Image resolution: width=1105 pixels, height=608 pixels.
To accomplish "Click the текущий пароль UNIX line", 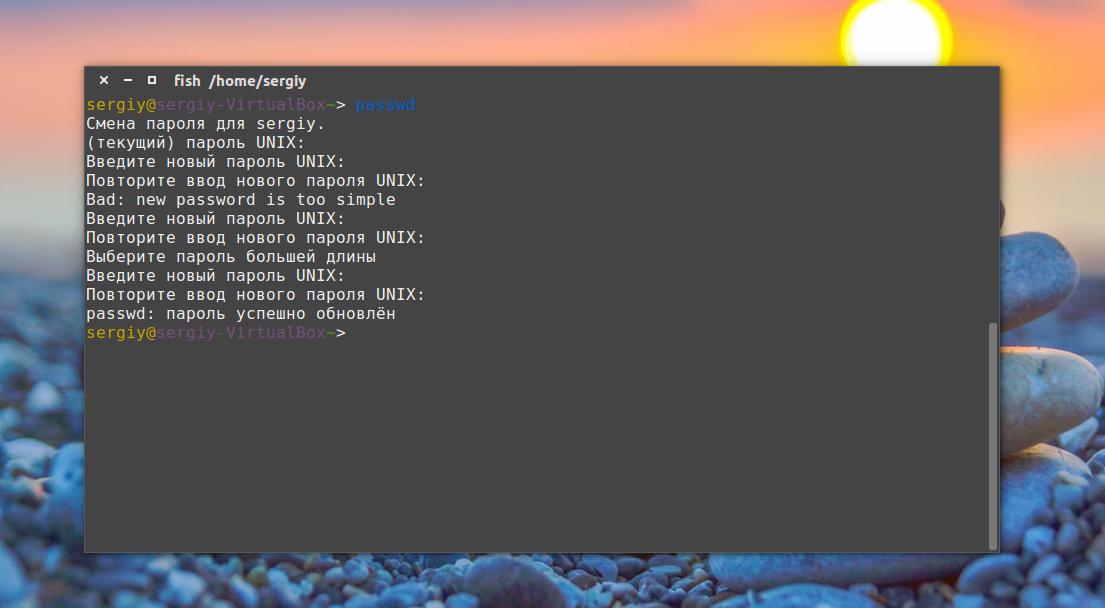I will tap(196, 142).
